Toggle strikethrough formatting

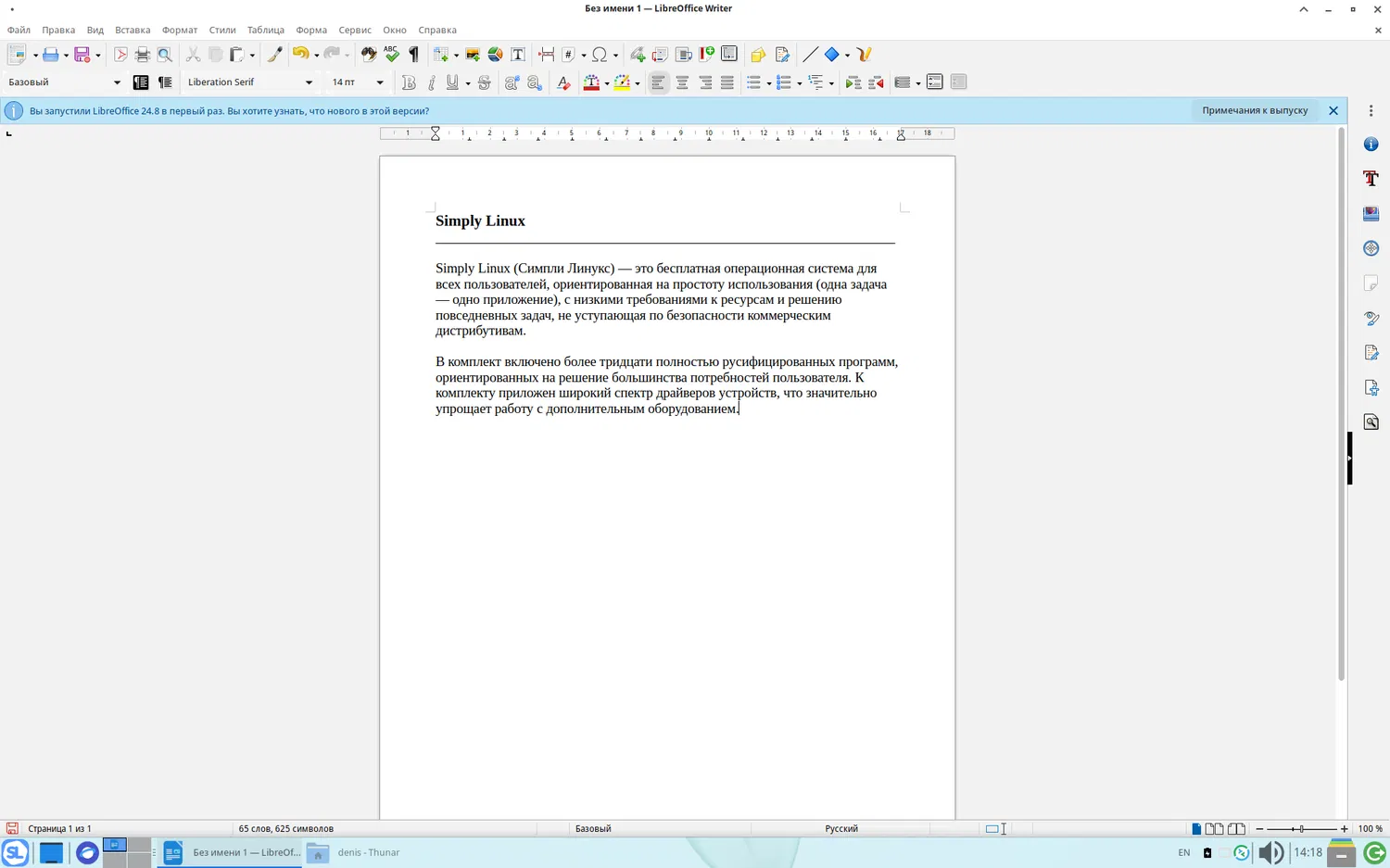484,82
